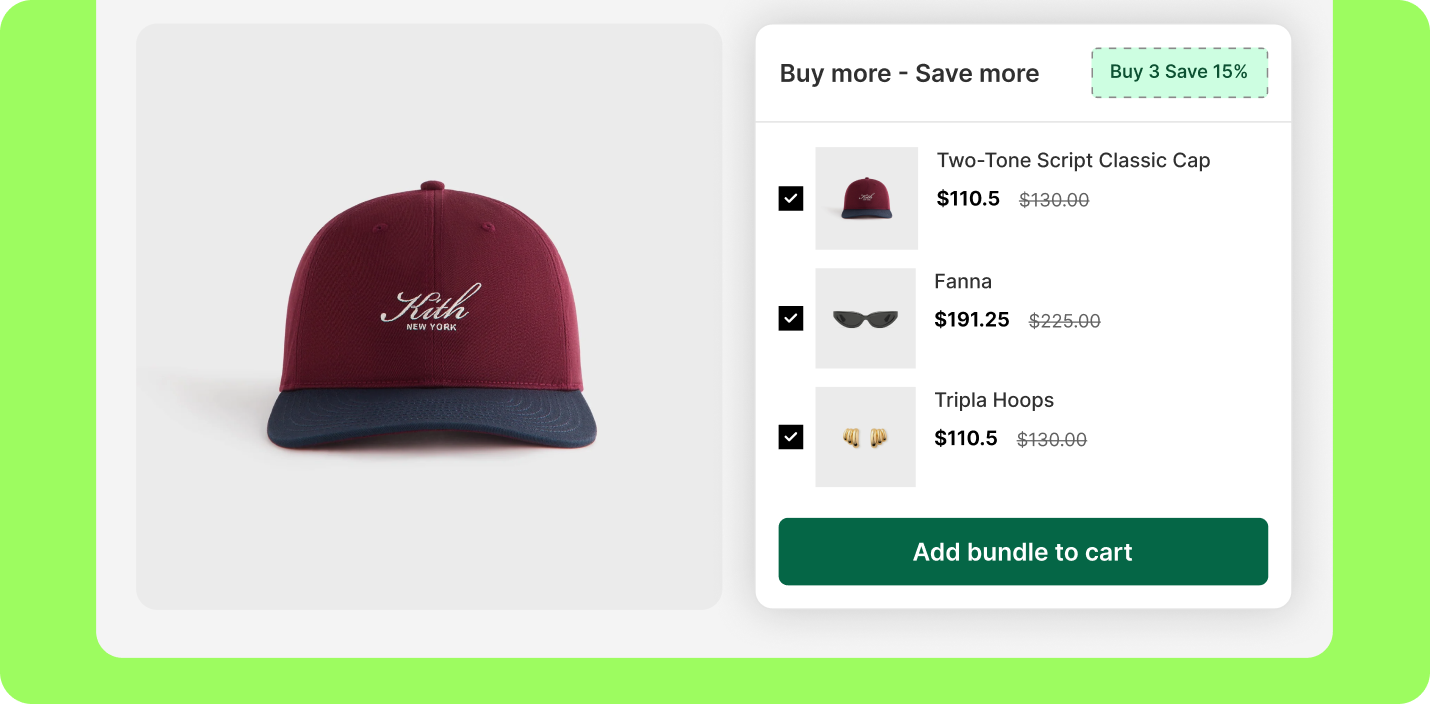The height and width of the screenshot is (704, 1430).
Task: Open the cap thumbnail in the bundle list
Action: tap(866, 198)
